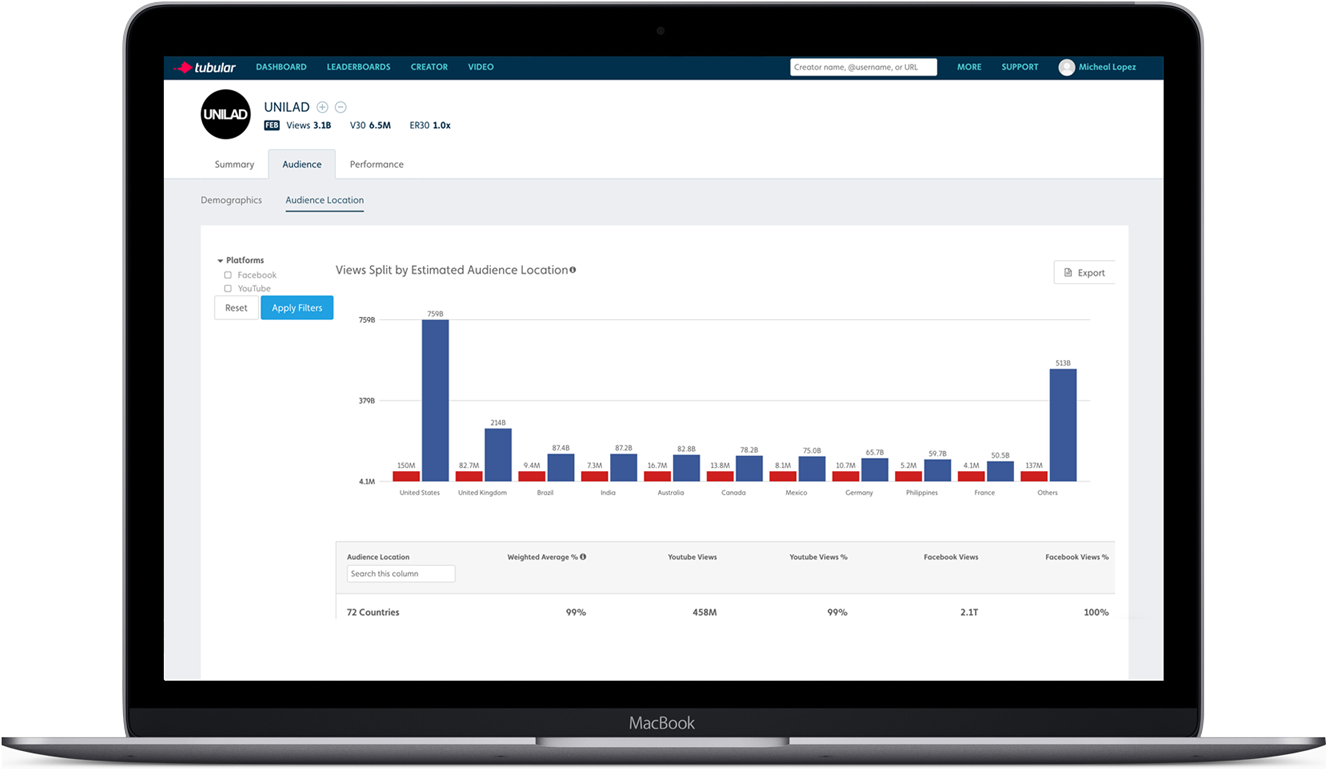1327x769 pixels.
Task: Click the Tubular logo
Action: click(205, 67)
